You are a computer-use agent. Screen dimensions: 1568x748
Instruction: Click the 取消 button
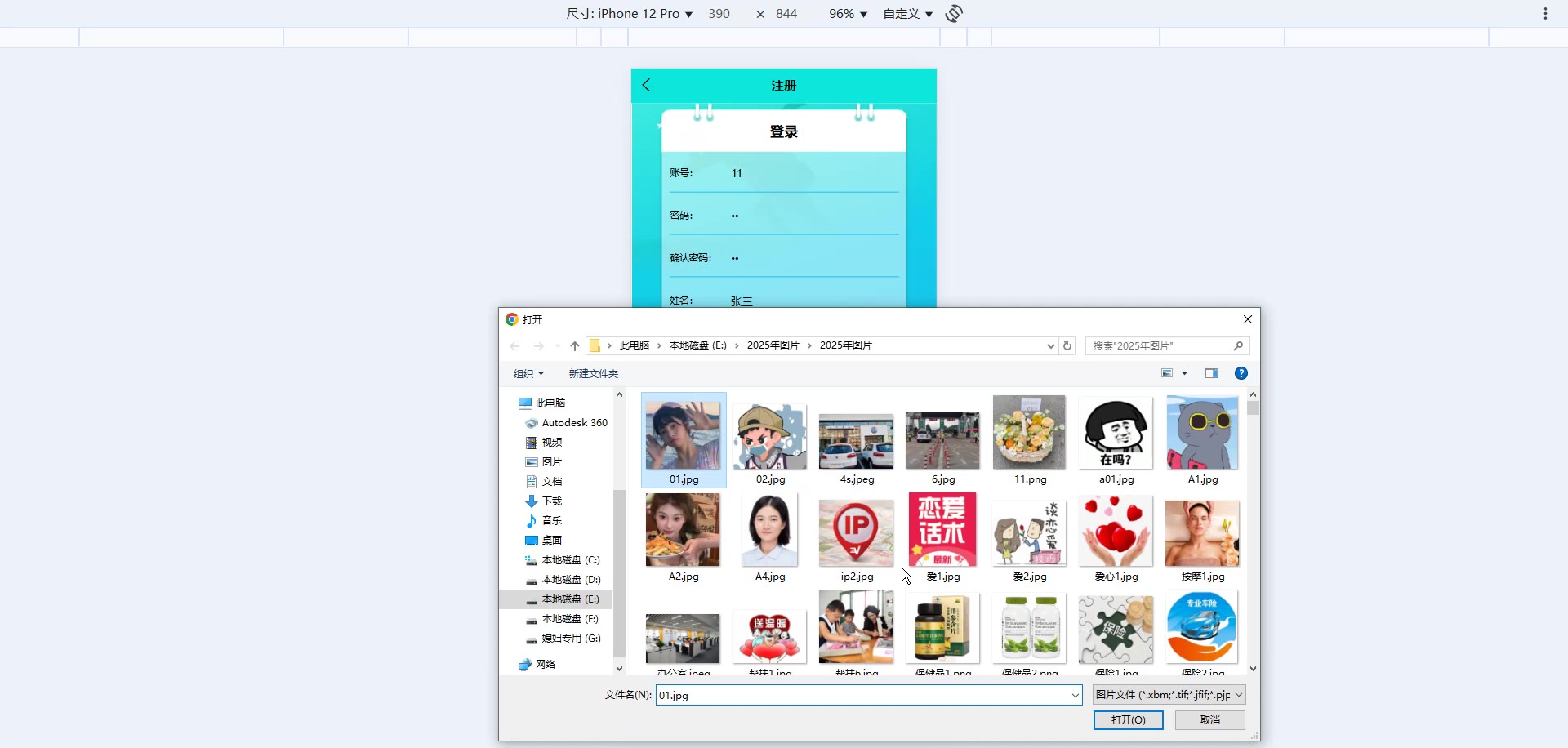point(1210,720)
